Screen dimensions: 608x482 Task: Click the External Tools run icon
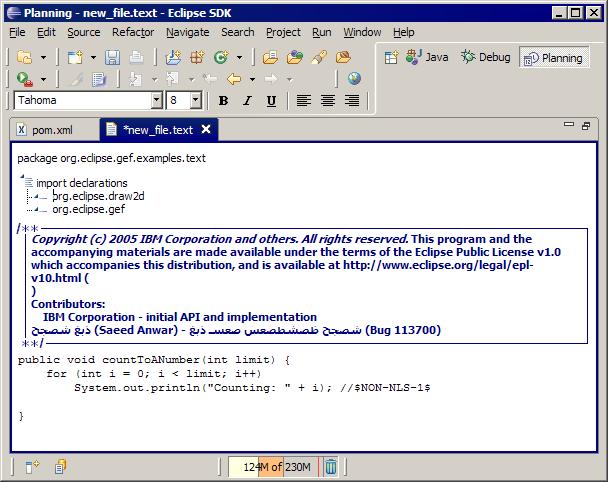click(x=24, y=79)
